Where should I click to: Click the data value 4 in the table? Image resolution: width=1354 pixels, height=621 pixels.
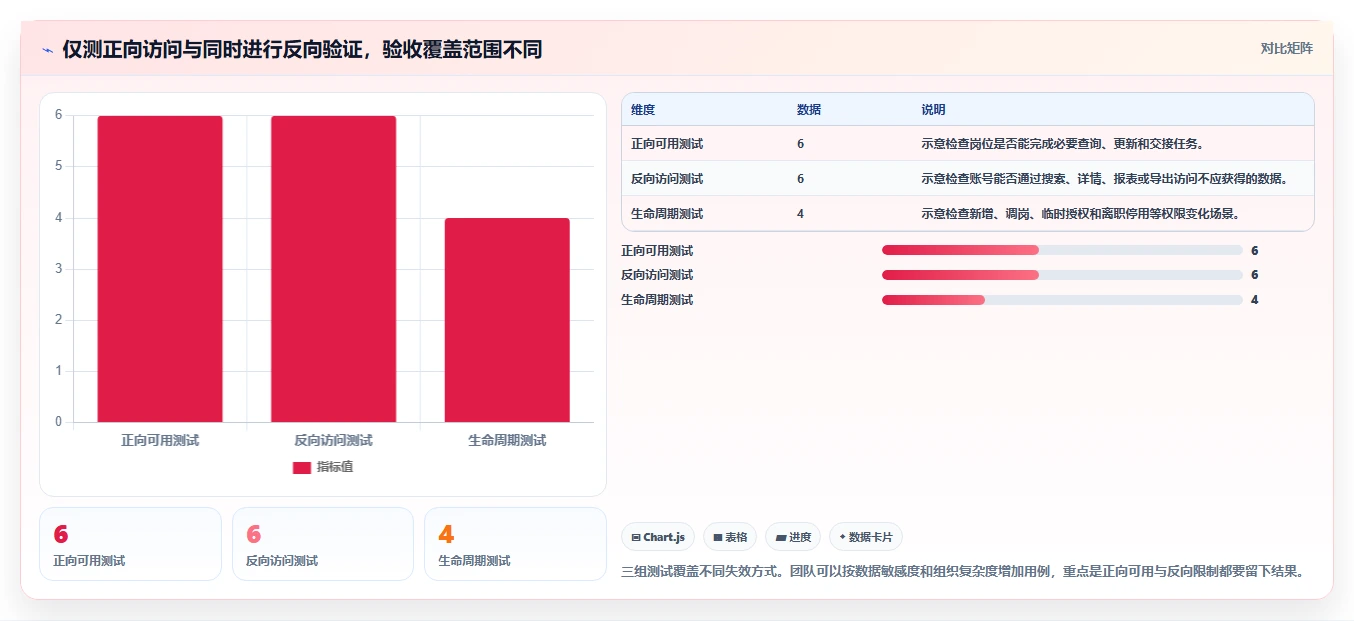801,214
